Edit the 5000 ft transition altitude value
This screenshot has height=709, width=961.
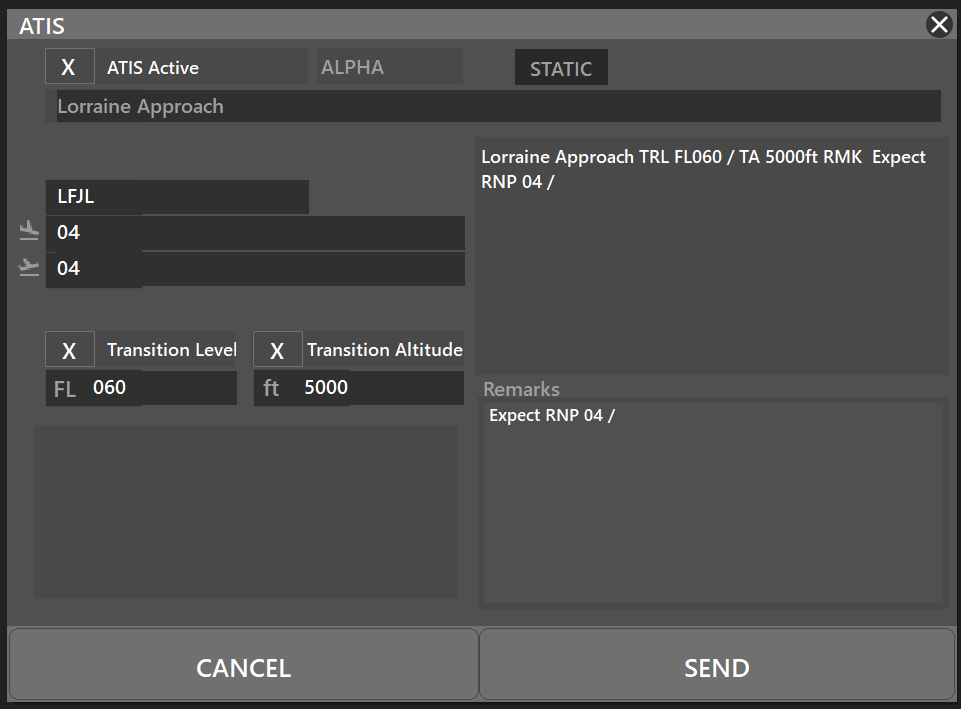[359, 388]
